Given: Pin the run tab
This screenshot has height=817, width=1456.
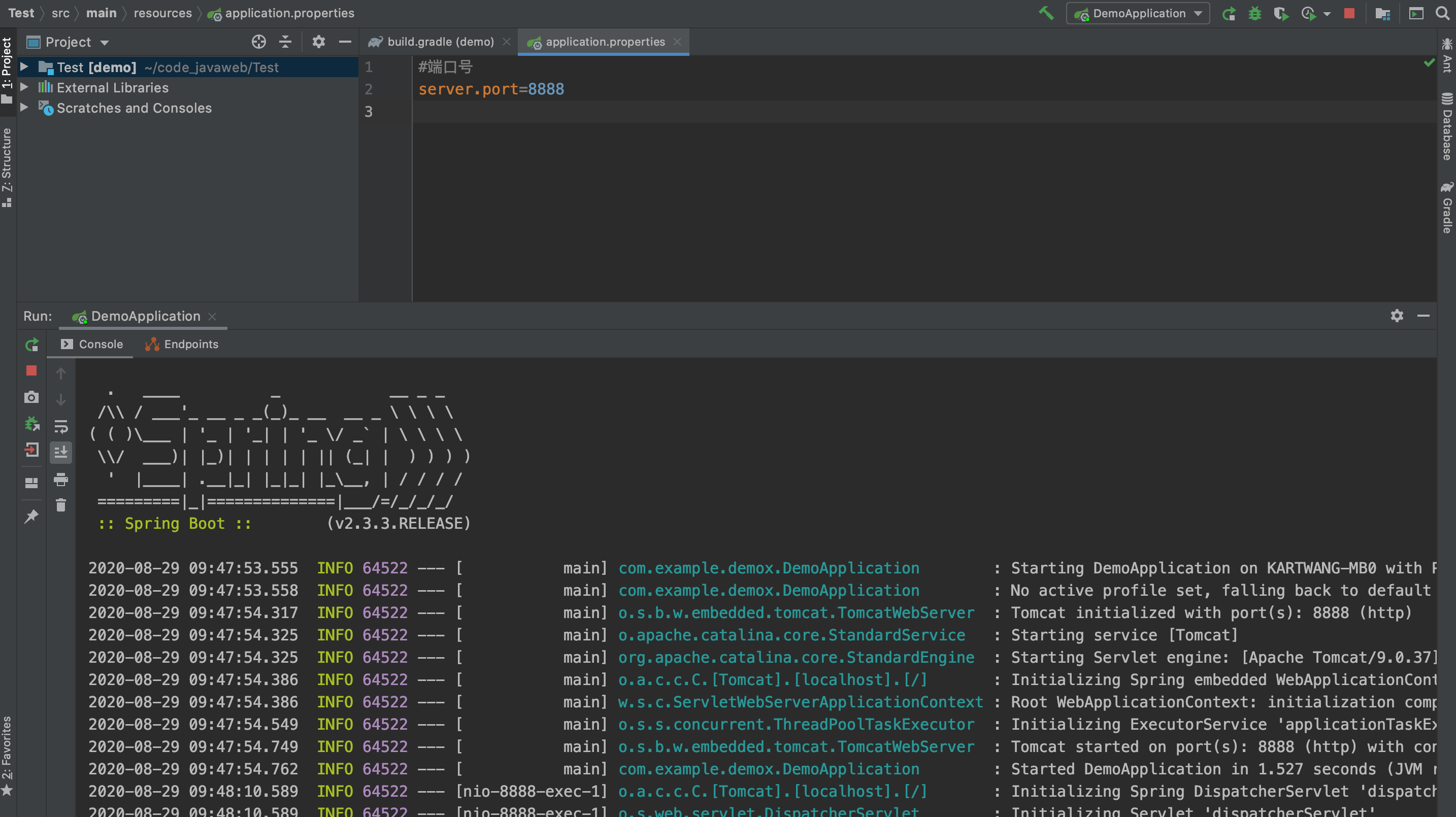Looking at the screenshot, I should tap(31, 516).
